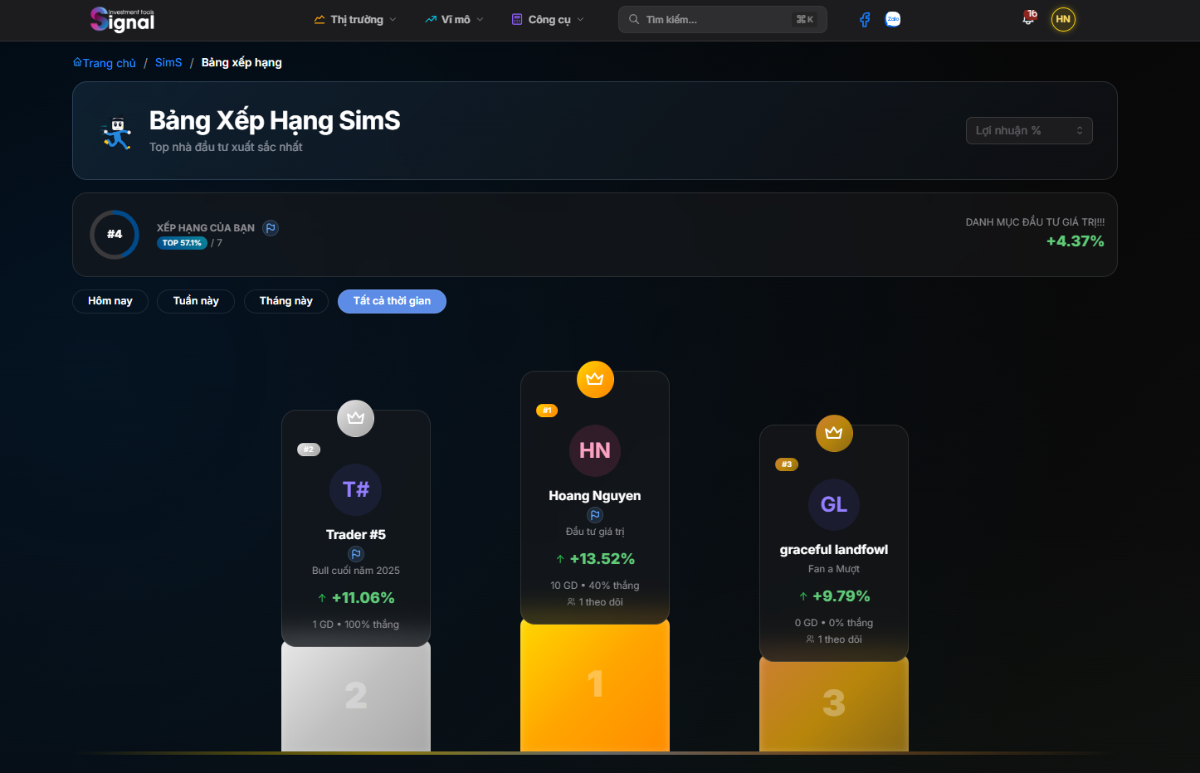Select the Hôm nay time filter
The width and height of the screenshot is (1200, 773).
click(110, 301)
